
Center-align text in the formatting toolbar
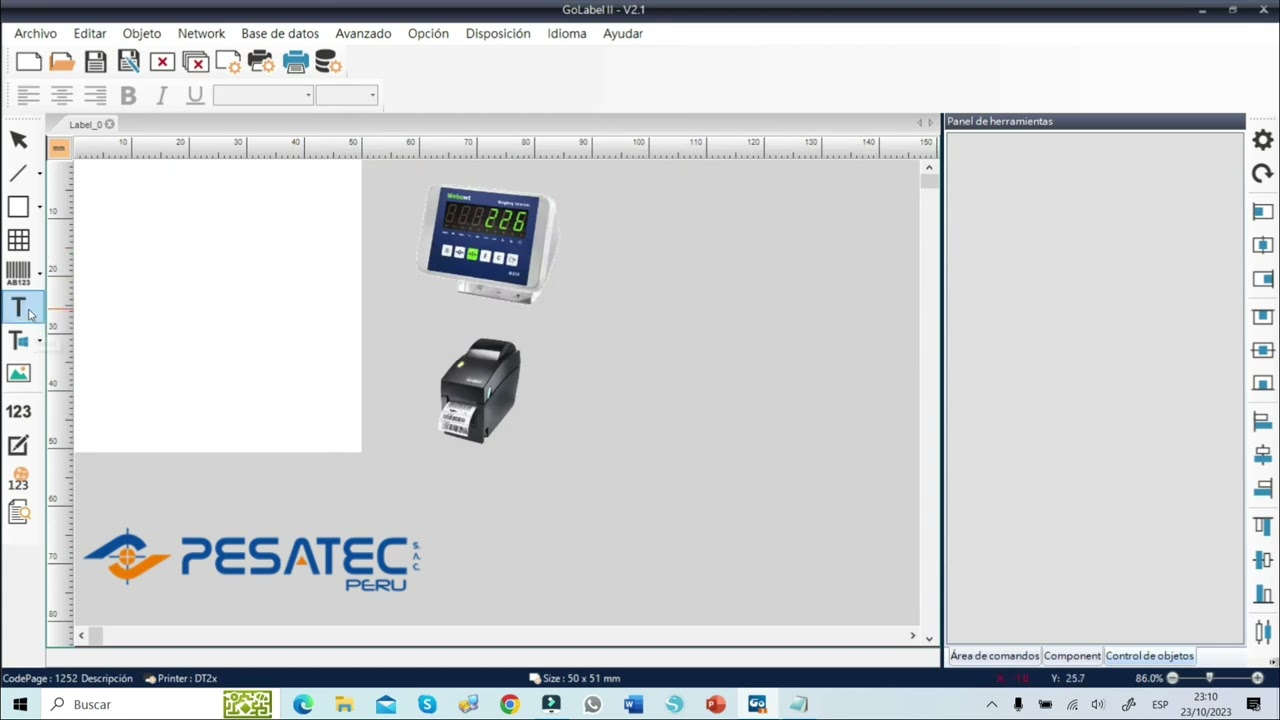pos(62,95)
